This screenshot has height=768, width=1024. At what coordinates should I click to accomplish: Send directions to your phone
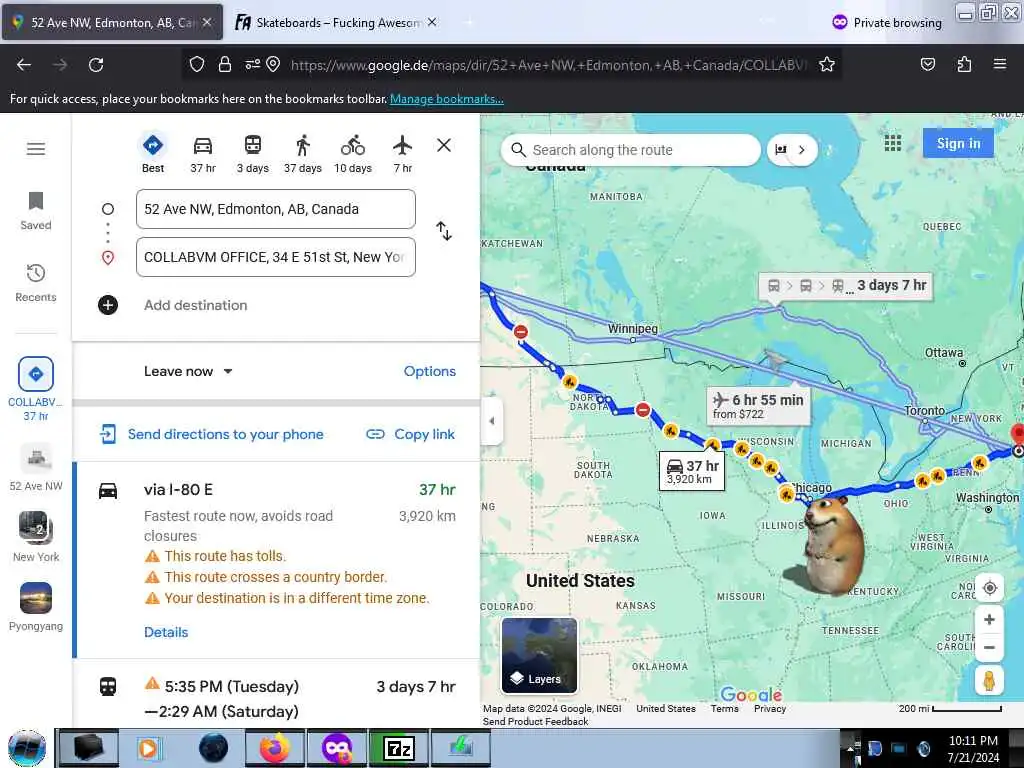click(212, 434)
